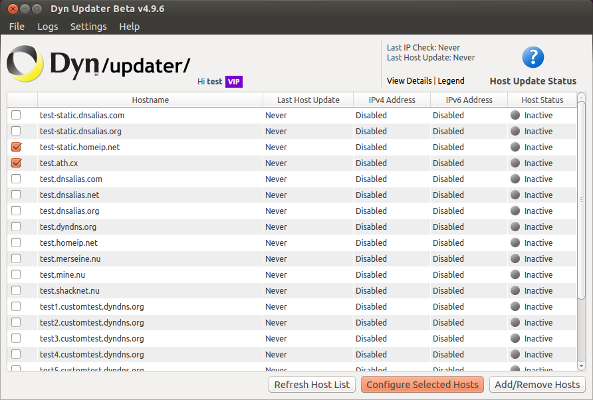
Task: Click the purple VIP badge
Action: pos(234,82)
